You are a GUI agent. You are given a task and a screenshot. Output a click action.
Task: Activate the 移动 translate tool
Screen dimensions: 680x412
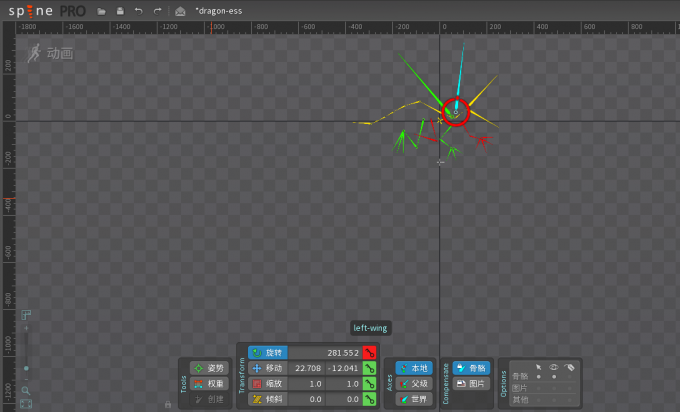pyautogui.click(x=268, y=368)
